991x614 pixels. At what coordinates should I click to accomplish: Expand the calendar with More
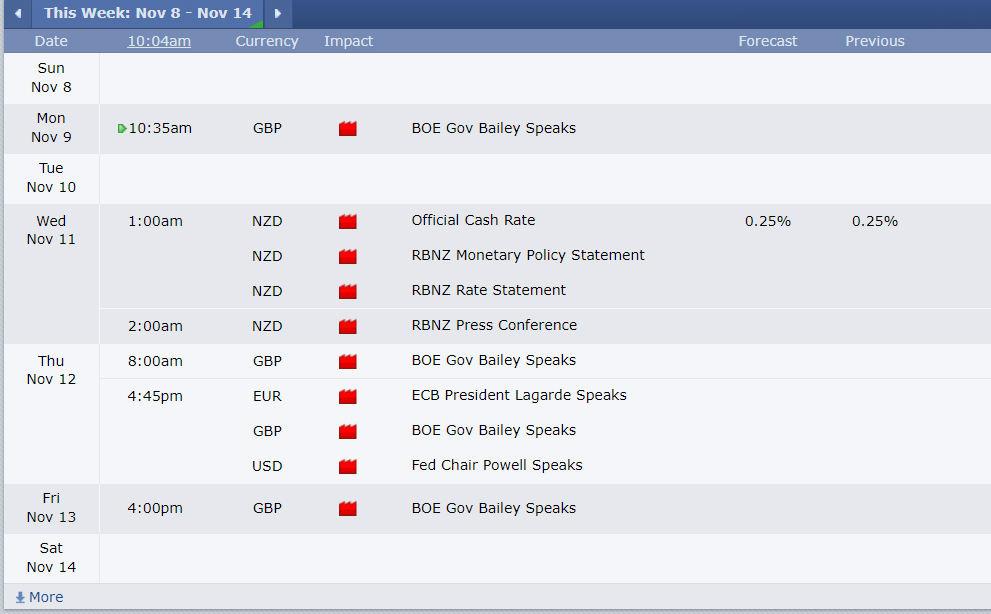[x=39, y=597]
